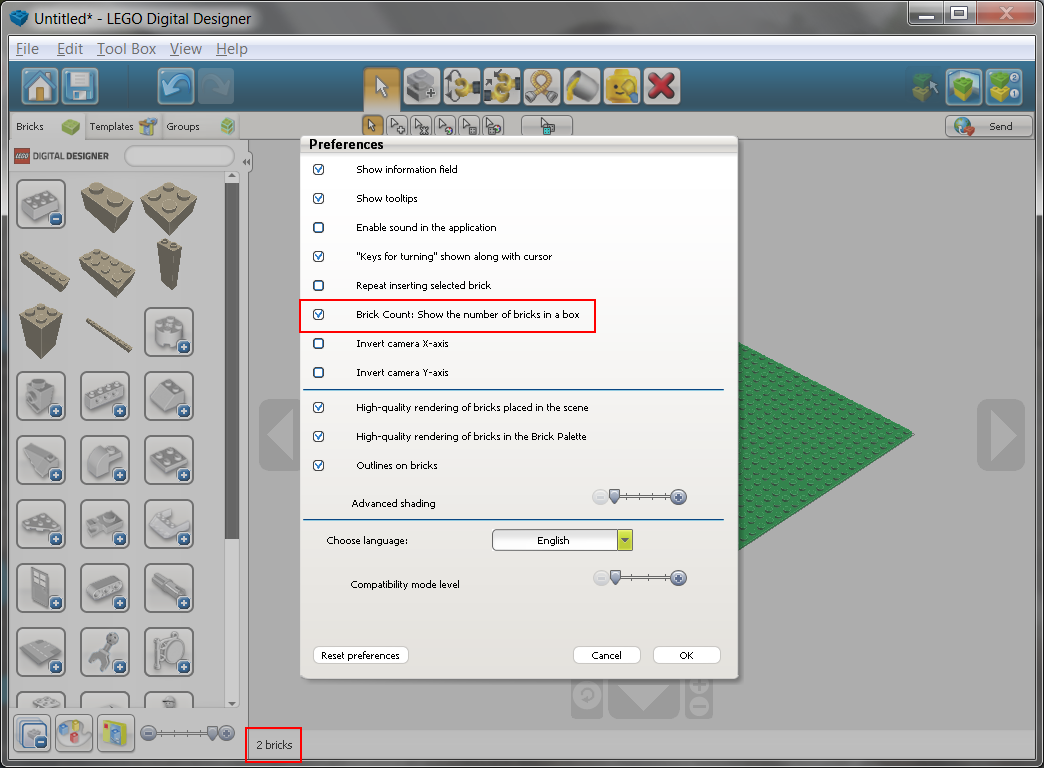Select the Clone brick tool

click(421, 87)
